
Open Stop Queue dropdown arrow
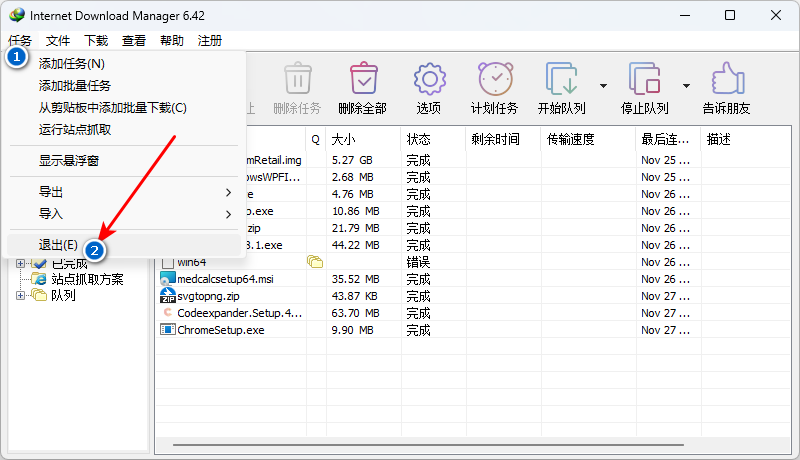click(x=687, y=86)
